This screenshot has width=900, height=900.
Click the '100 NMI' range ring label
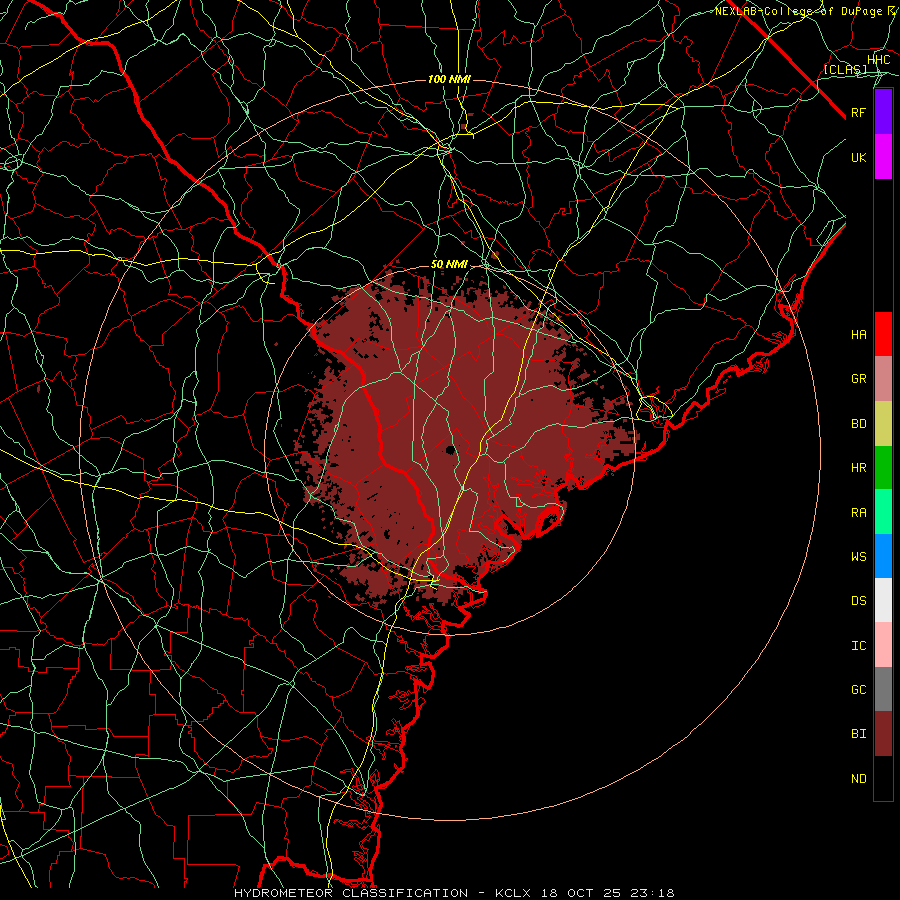449,79
